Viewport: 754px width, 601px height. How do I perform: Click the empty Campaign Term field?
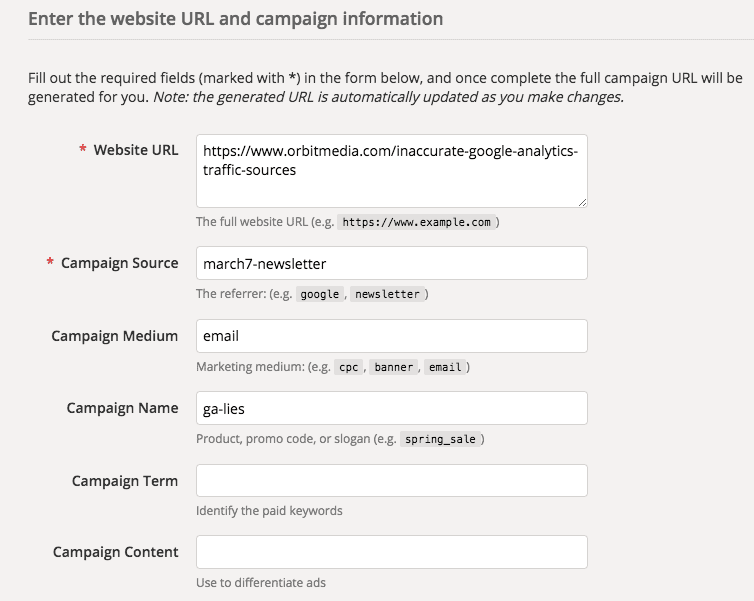coord(391,480)
